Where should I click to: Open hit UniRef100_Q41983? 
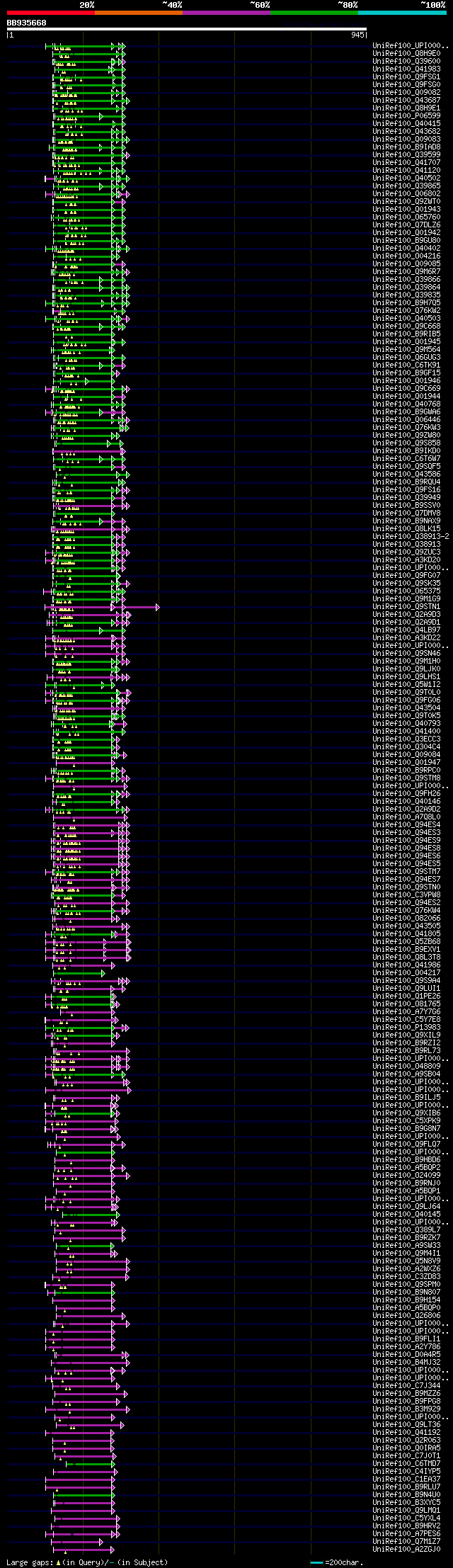pos(406,69)
